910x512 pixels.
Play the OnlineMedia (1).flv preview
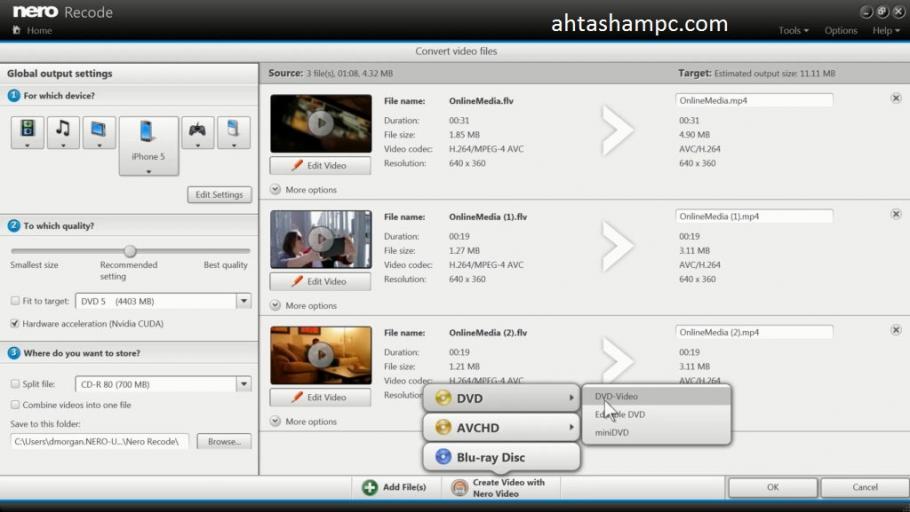click(x=321, y=239)
